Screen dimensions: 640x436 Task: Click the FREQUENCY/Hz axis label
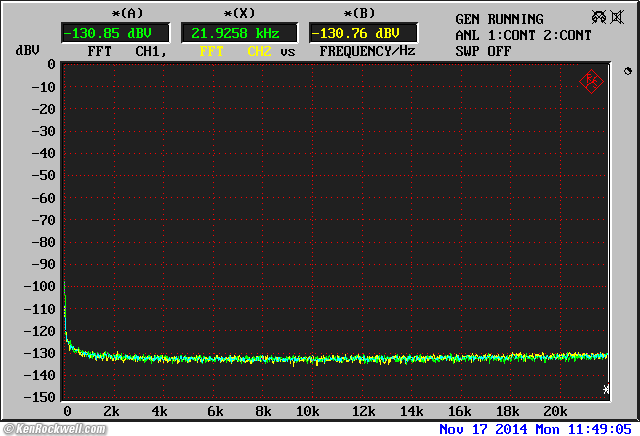pos(367,51)
